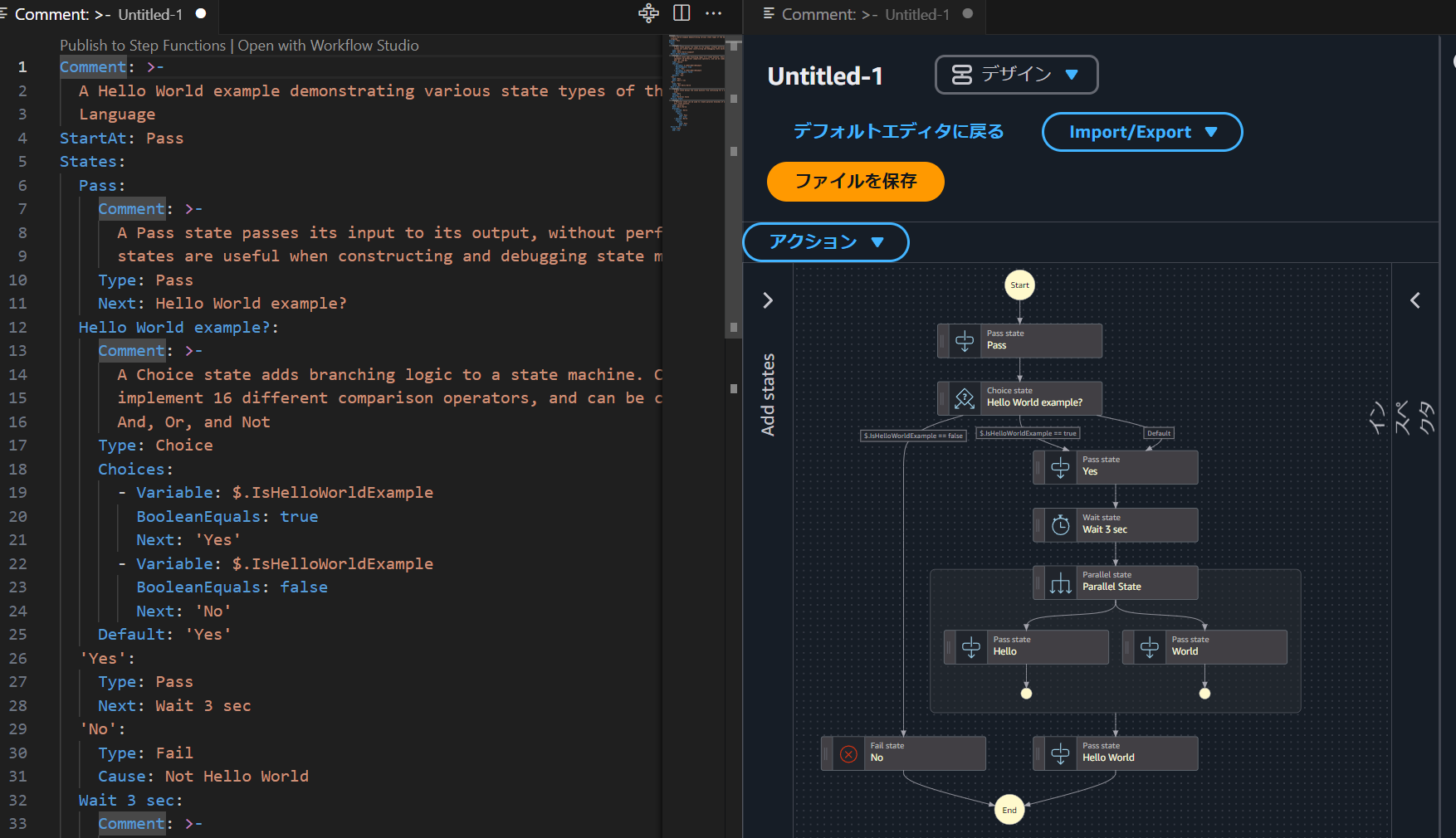
Task: Click the World pass state icon
Action: (x=1150, y=647)
